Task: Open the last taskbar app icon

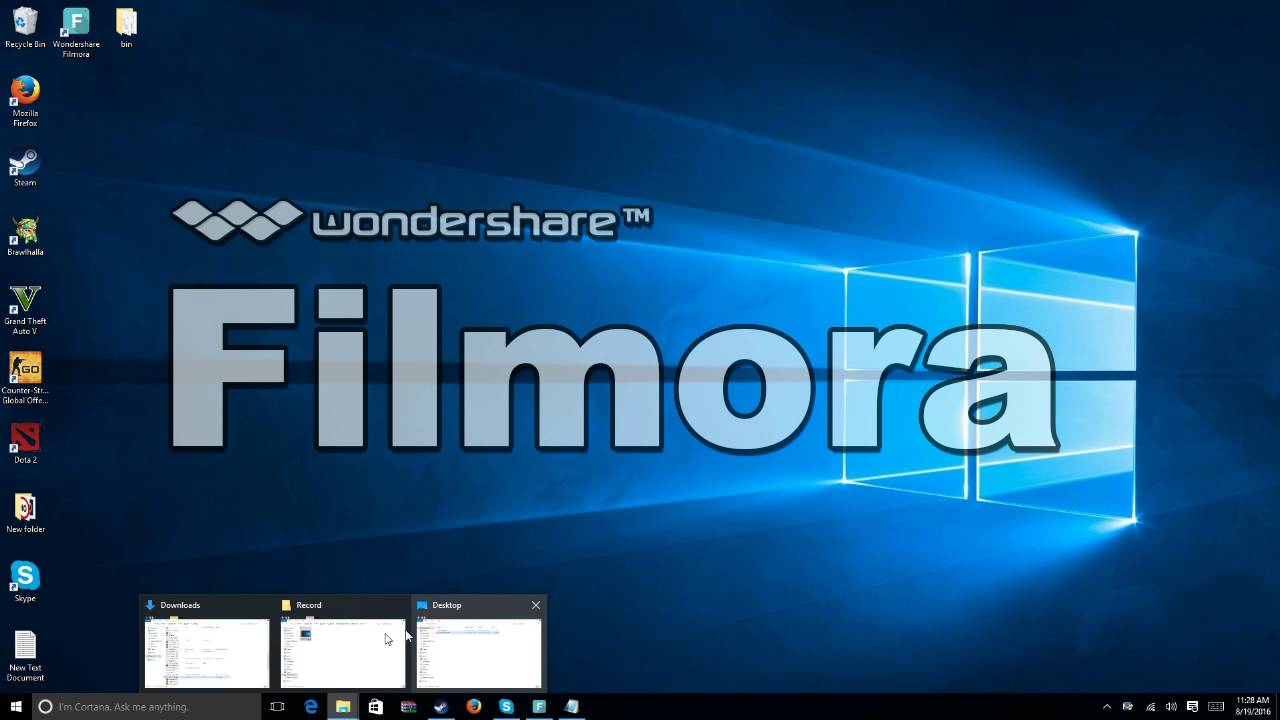Action: [x=571, y=706]
